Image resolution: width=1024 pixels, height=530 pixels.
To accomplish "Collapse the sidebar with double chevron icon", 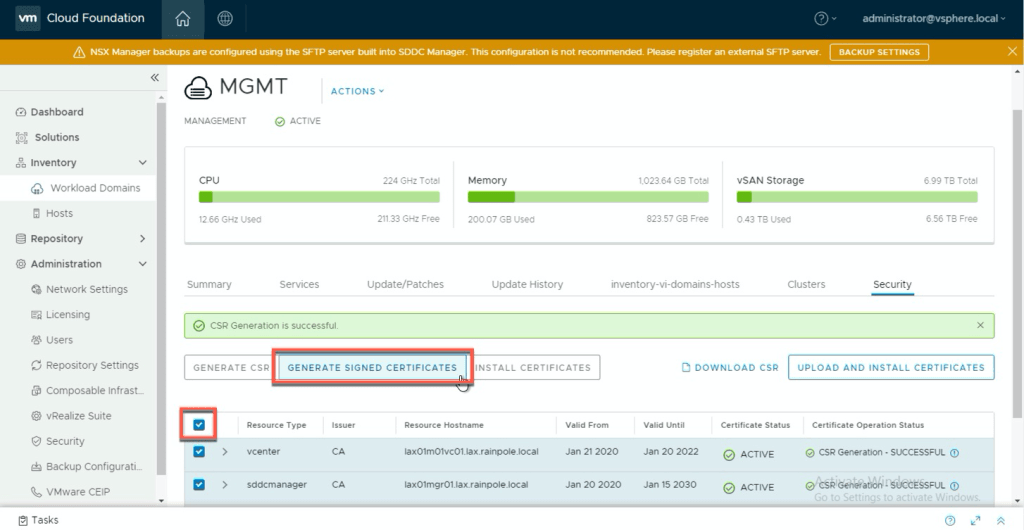I will [155, 78].
